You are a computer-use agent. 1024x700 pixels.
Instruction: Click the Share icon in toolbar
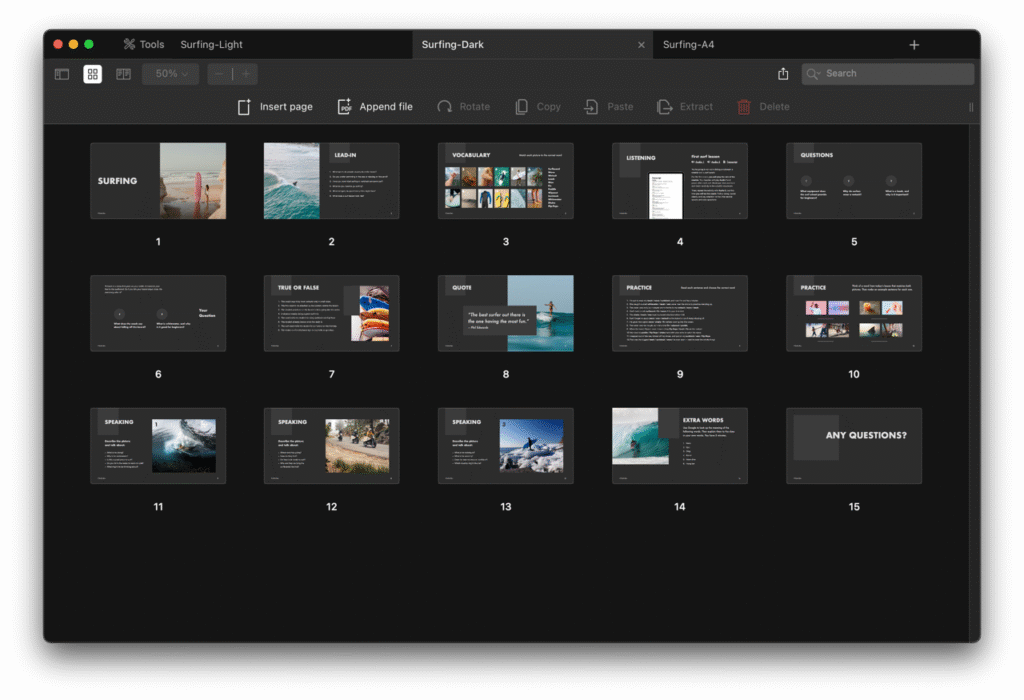(x=783, y=74)
